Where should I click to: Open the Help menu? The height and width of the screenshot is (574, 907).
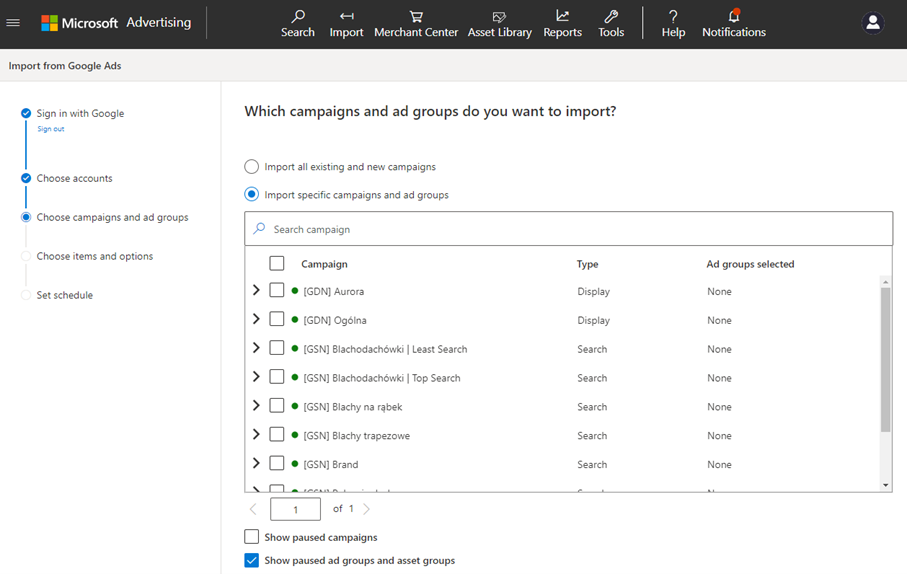click(673, 23)
